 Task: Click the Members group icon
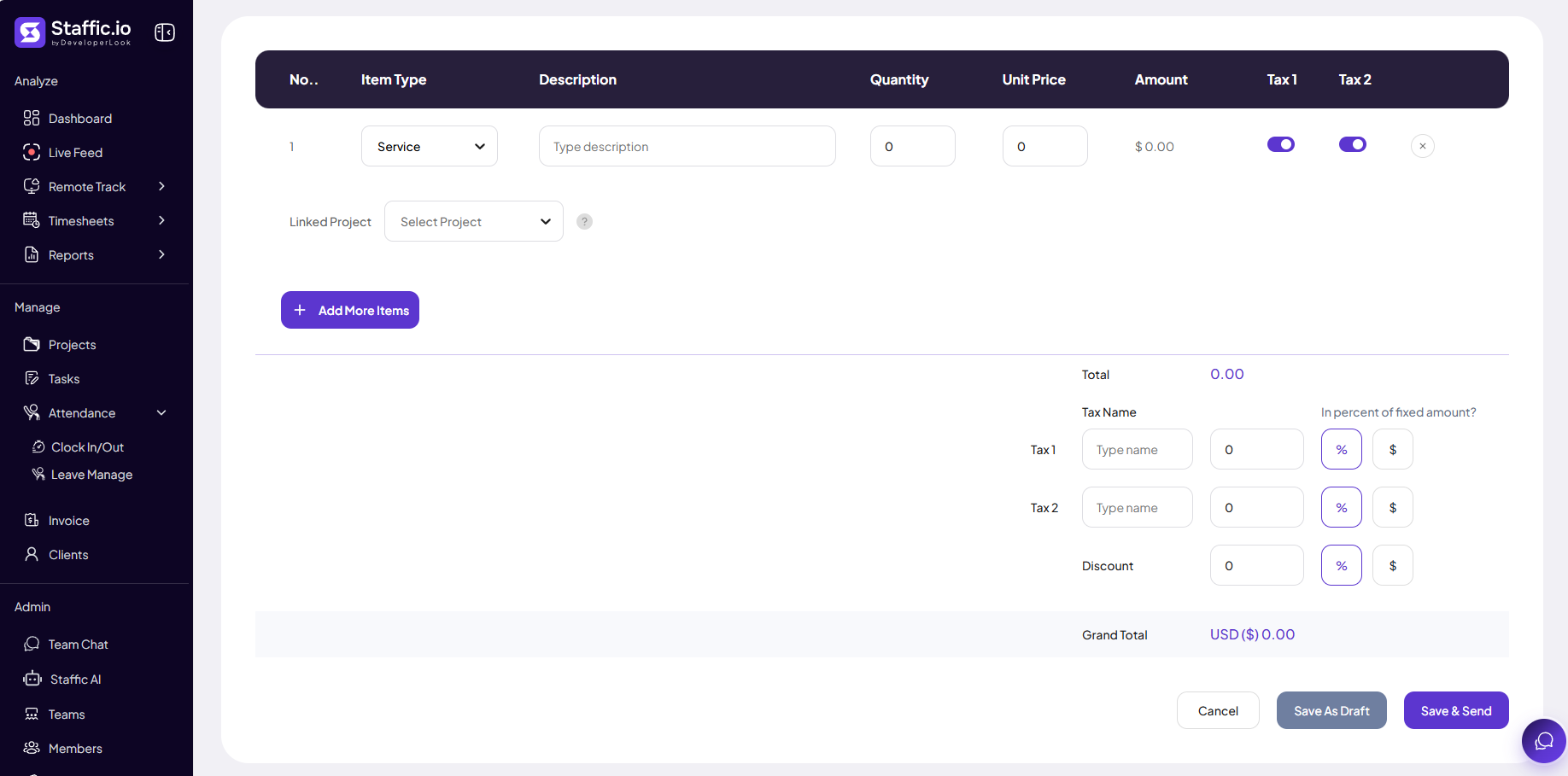point(32,748)
